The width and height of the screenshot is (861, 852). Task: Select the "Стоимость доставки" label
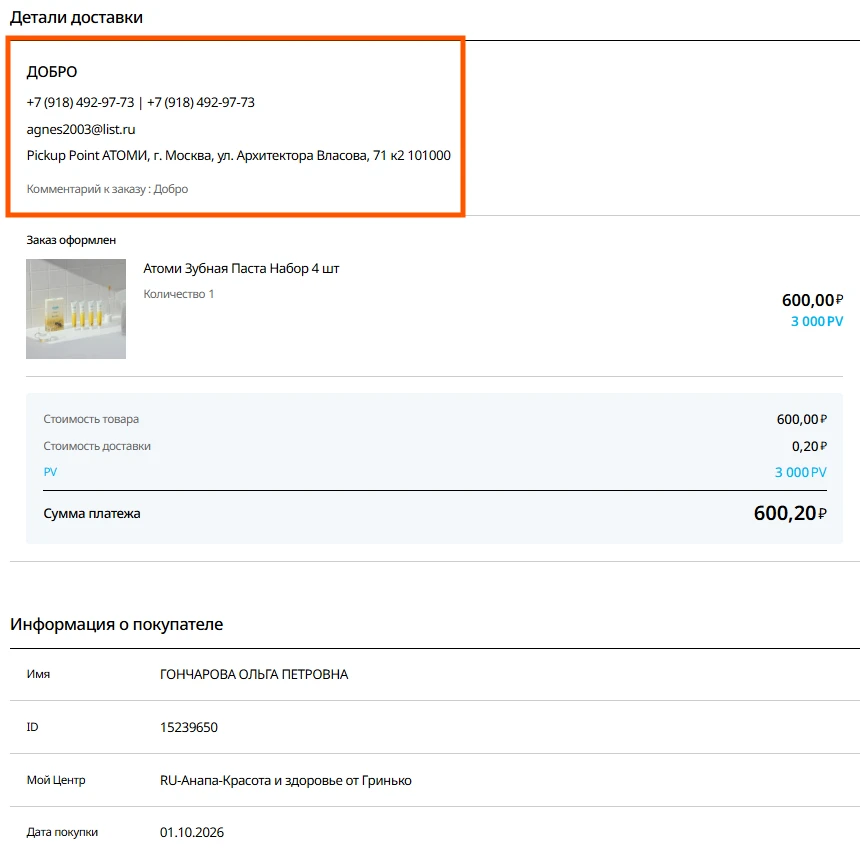(x=97, y=446)
